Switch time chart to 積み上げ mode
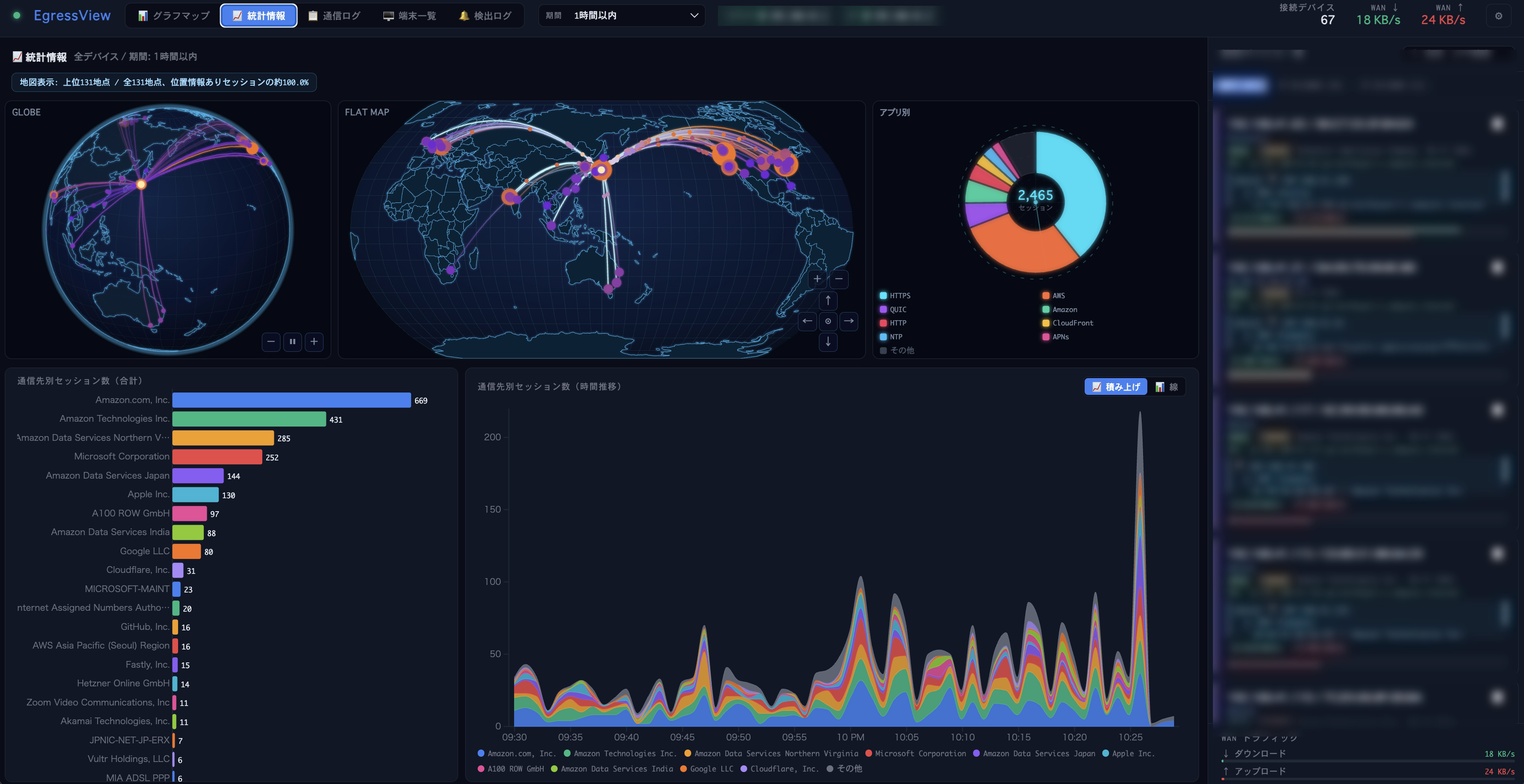1524x784 pixels. pyautogui.click(x=1116, y=387)
